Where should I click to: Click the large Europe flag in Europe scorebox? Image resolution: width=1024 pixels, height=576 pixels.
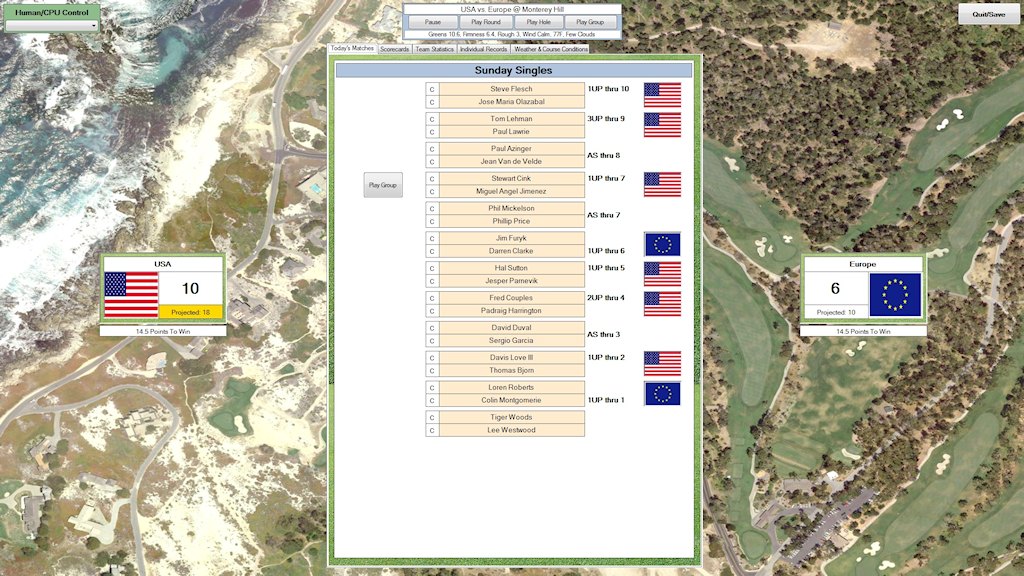894,295
